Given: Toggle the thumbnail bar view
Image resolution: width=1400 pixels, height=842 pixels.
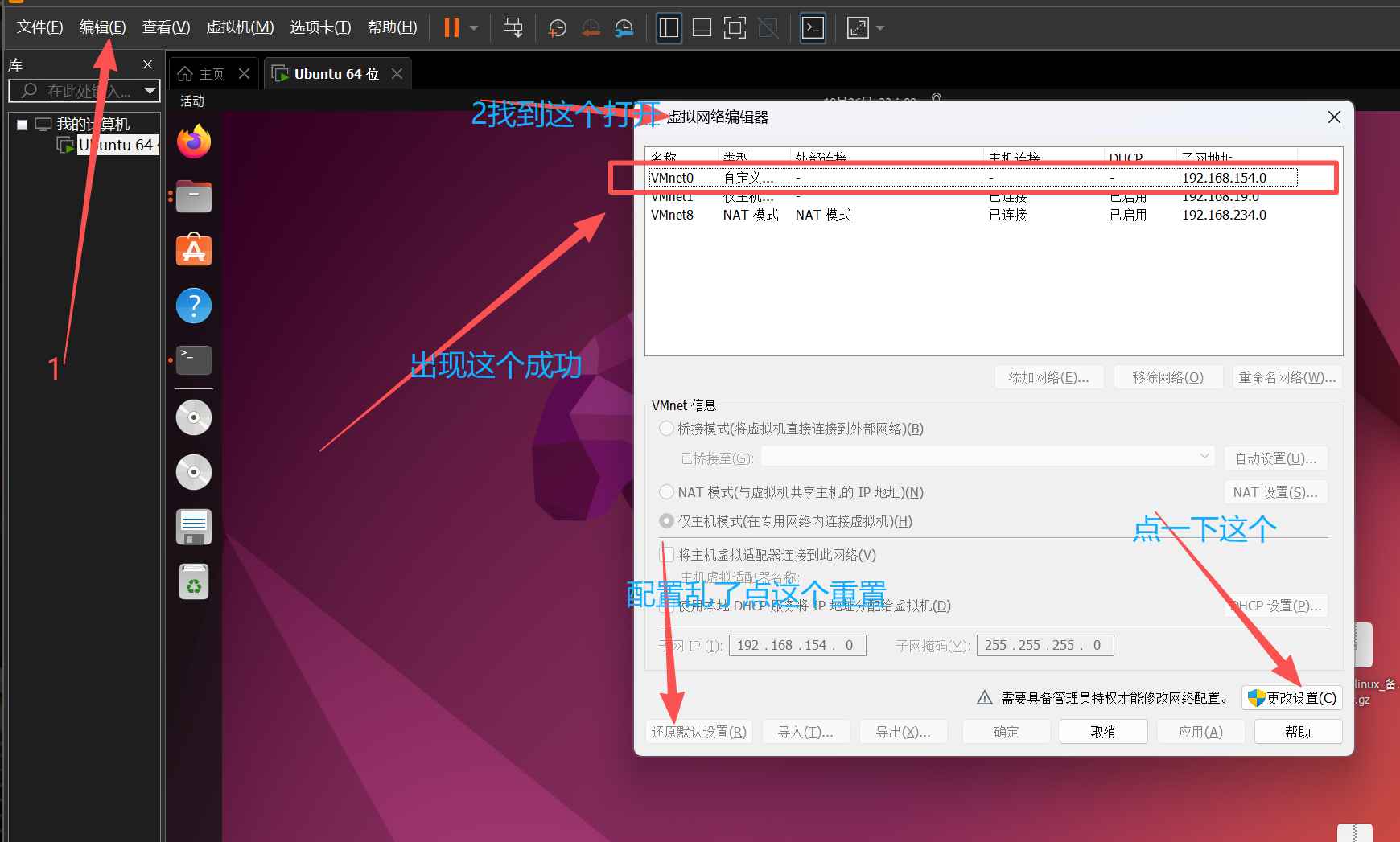Looking at the screenshot, I should point(702,28).
